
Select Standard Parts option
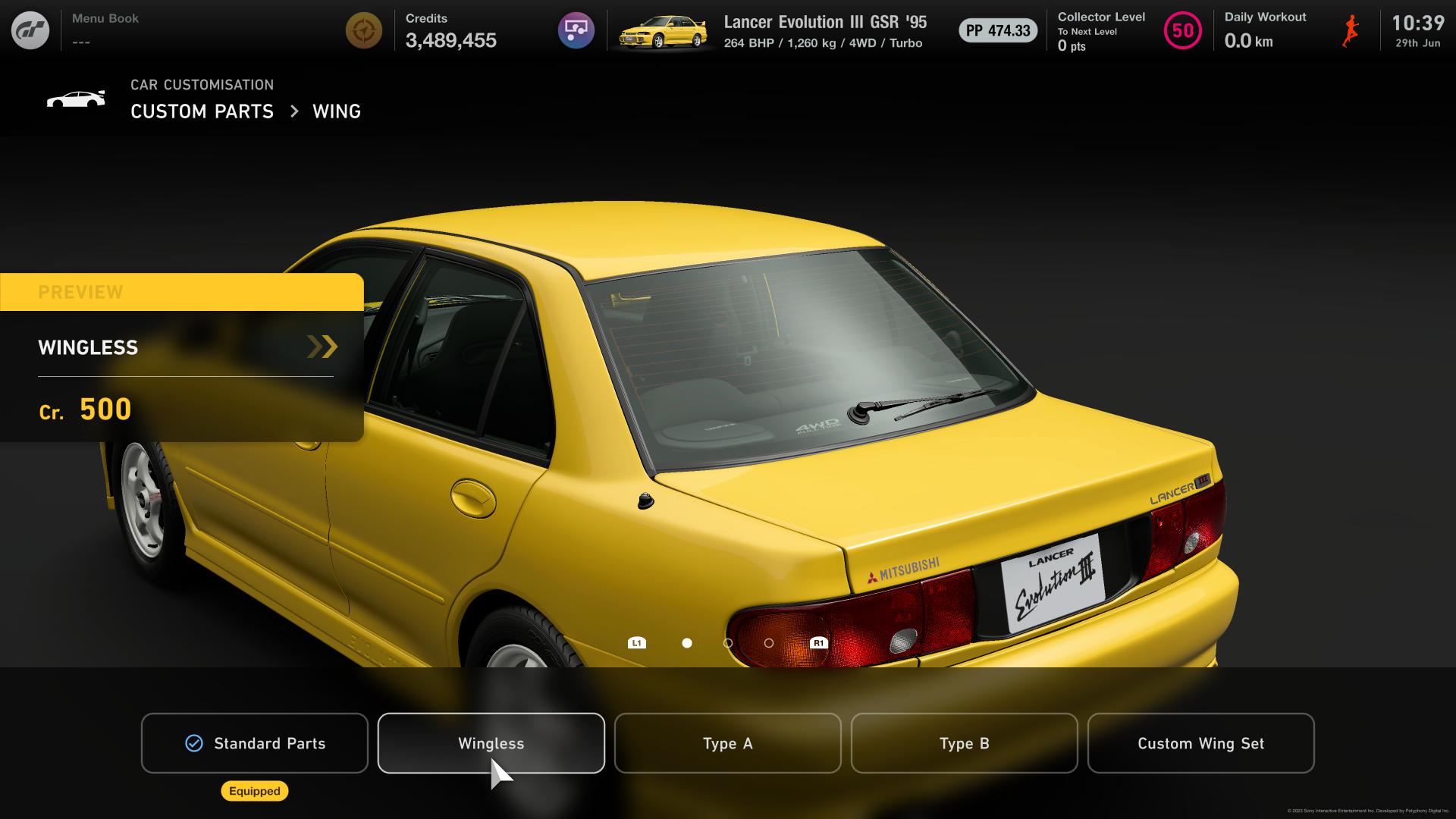pos(255,743)
